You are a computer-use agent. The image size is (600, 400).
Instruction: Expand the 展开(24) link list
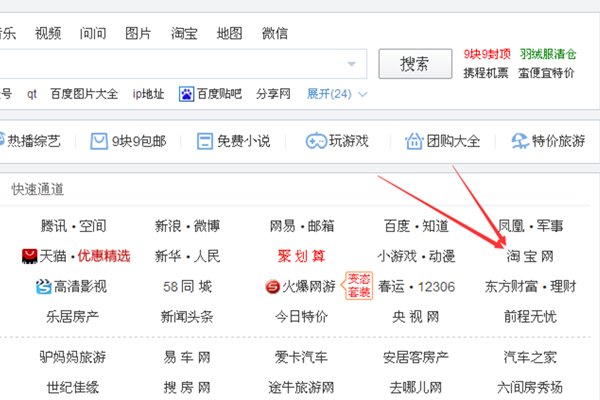(x=337, y=94)
